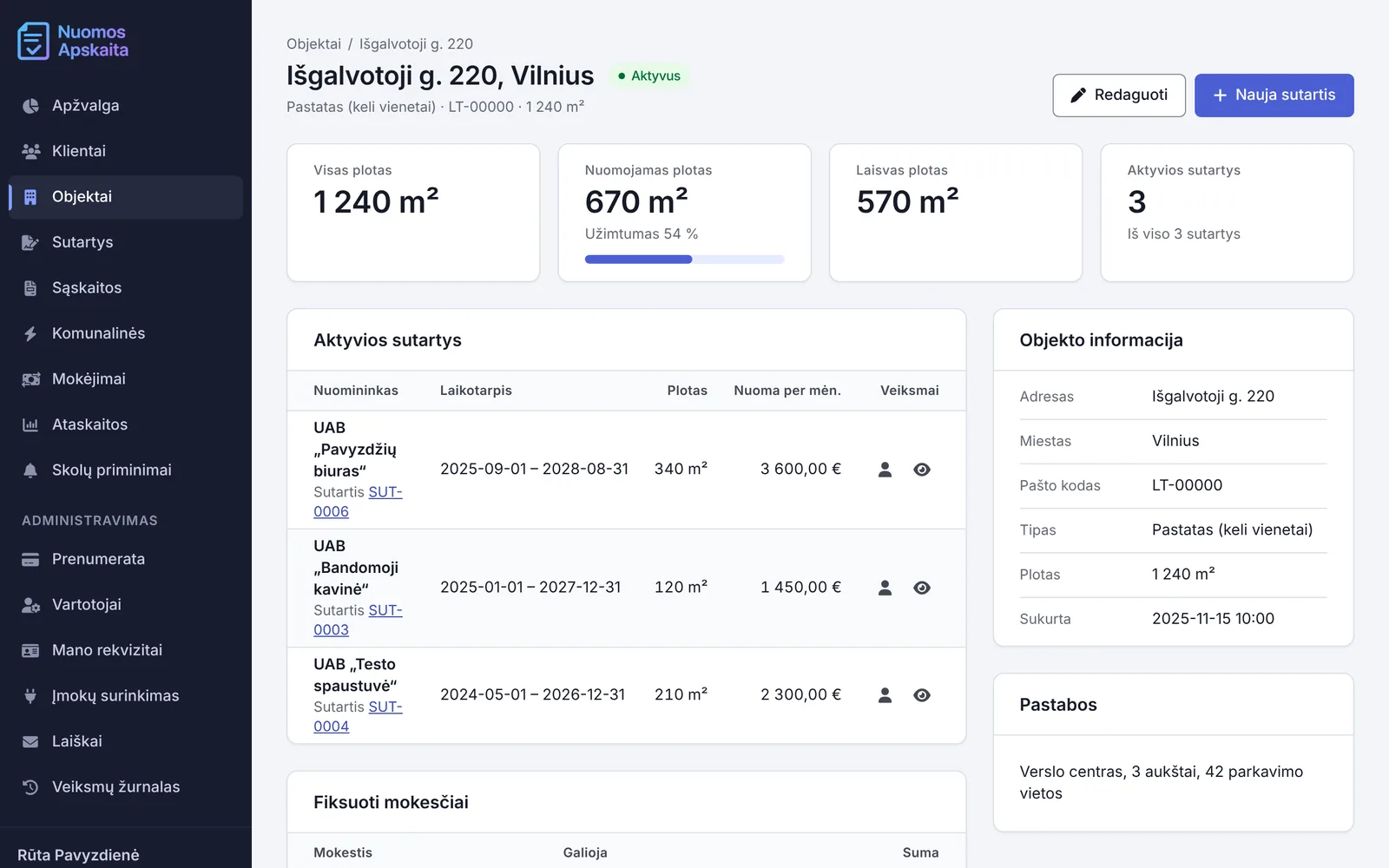This screenshot has height=868, width=1389.
Task: Click the period 2025-09-01 – 2028-08-31
Action: (534, 470)
